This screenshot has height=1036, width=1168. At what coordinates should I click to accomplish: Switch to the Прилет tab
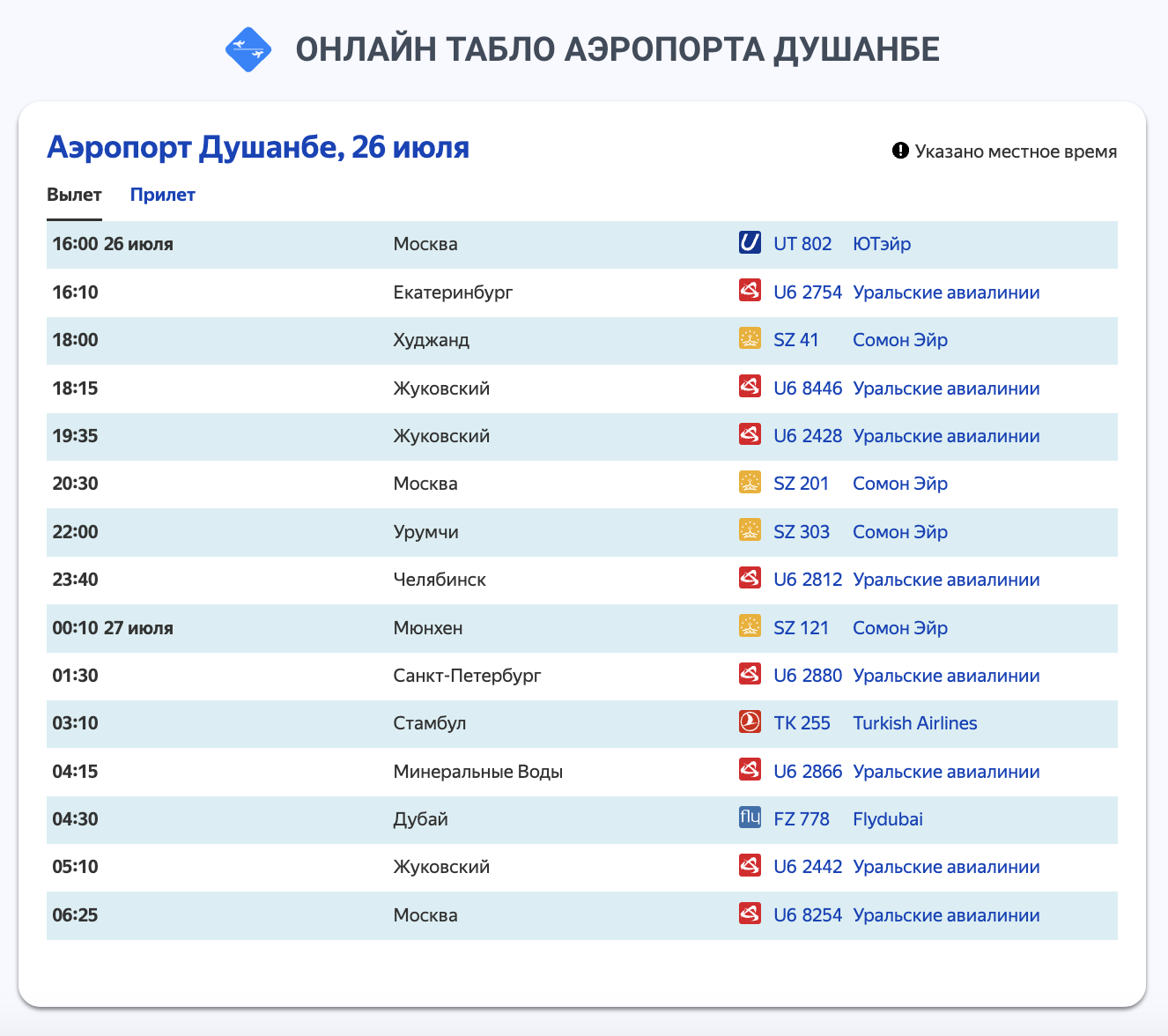[x=163, y=195]
